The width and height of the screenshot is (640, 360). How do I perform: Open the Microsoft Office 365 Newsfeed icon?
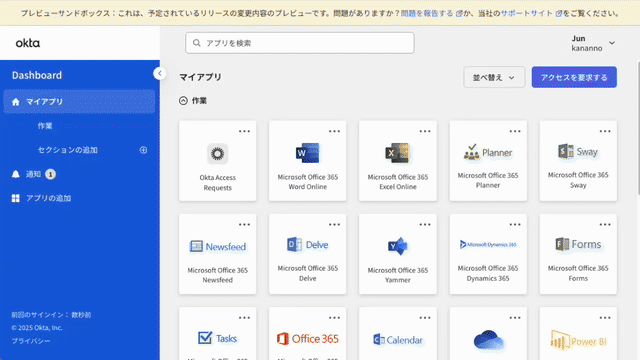pyautogui.click(x=218, y=246)
